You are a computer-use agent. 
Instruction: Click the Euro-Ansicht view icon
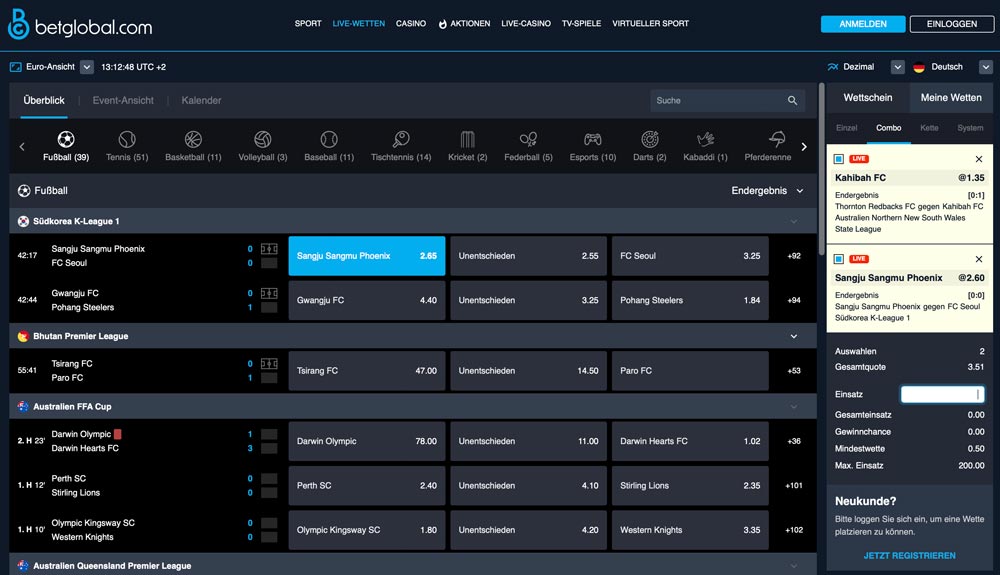coord(15,67)
